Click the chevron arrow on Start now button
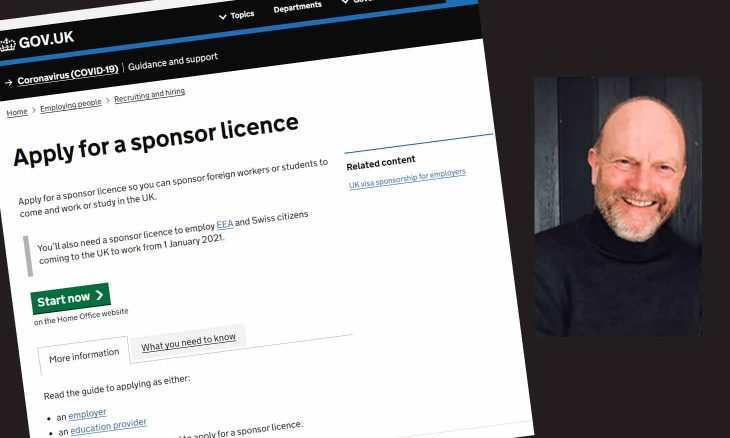 [x=99, y=295]
